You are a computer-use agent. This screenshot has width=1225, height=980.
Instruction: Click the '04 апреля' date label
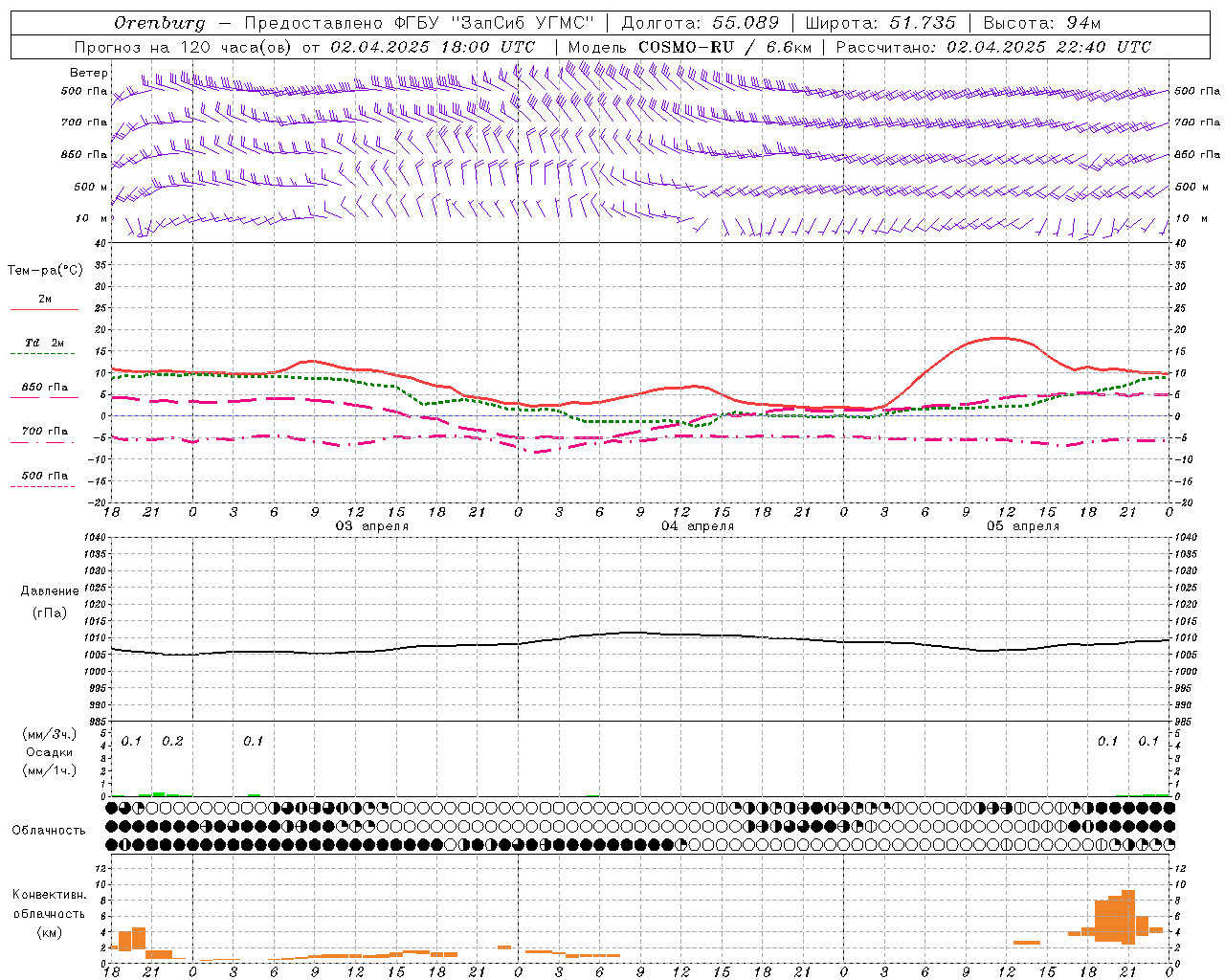coord(698,526)
